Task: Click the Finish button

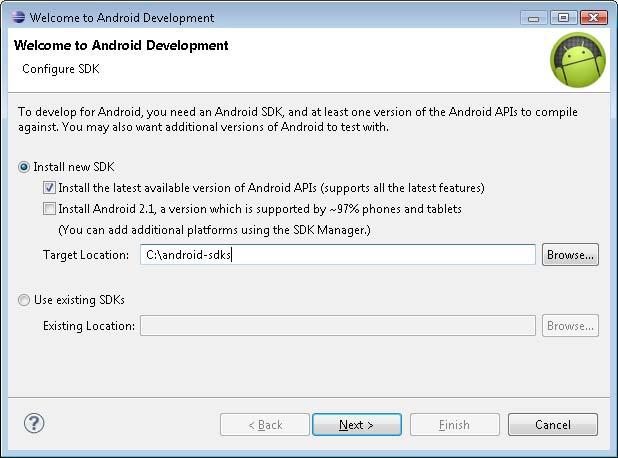Action: [x=455, y=424]
